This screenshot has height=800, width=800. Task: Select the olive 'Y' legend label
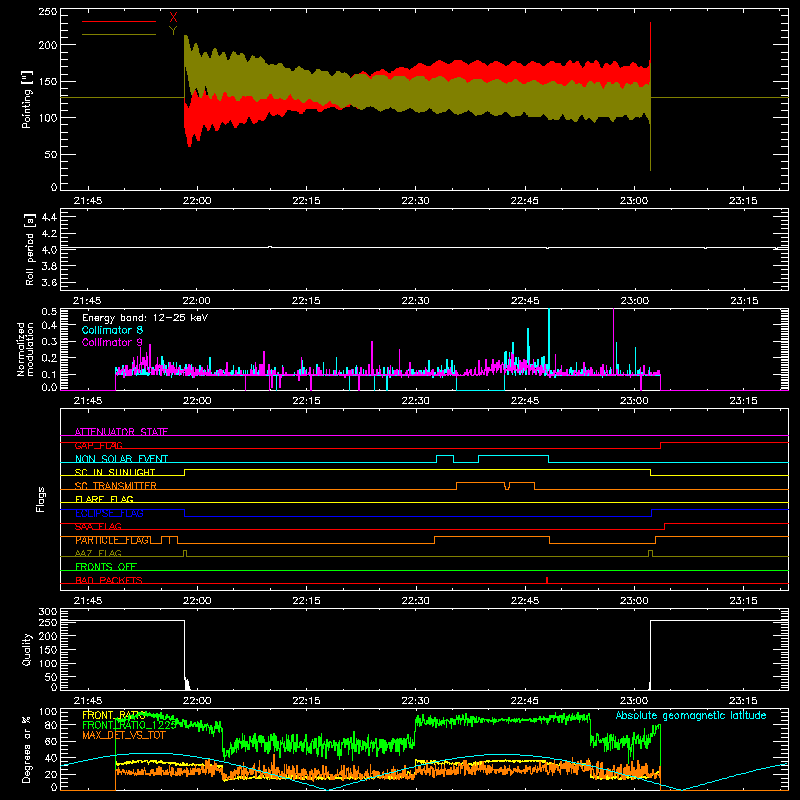pos(173,31)
